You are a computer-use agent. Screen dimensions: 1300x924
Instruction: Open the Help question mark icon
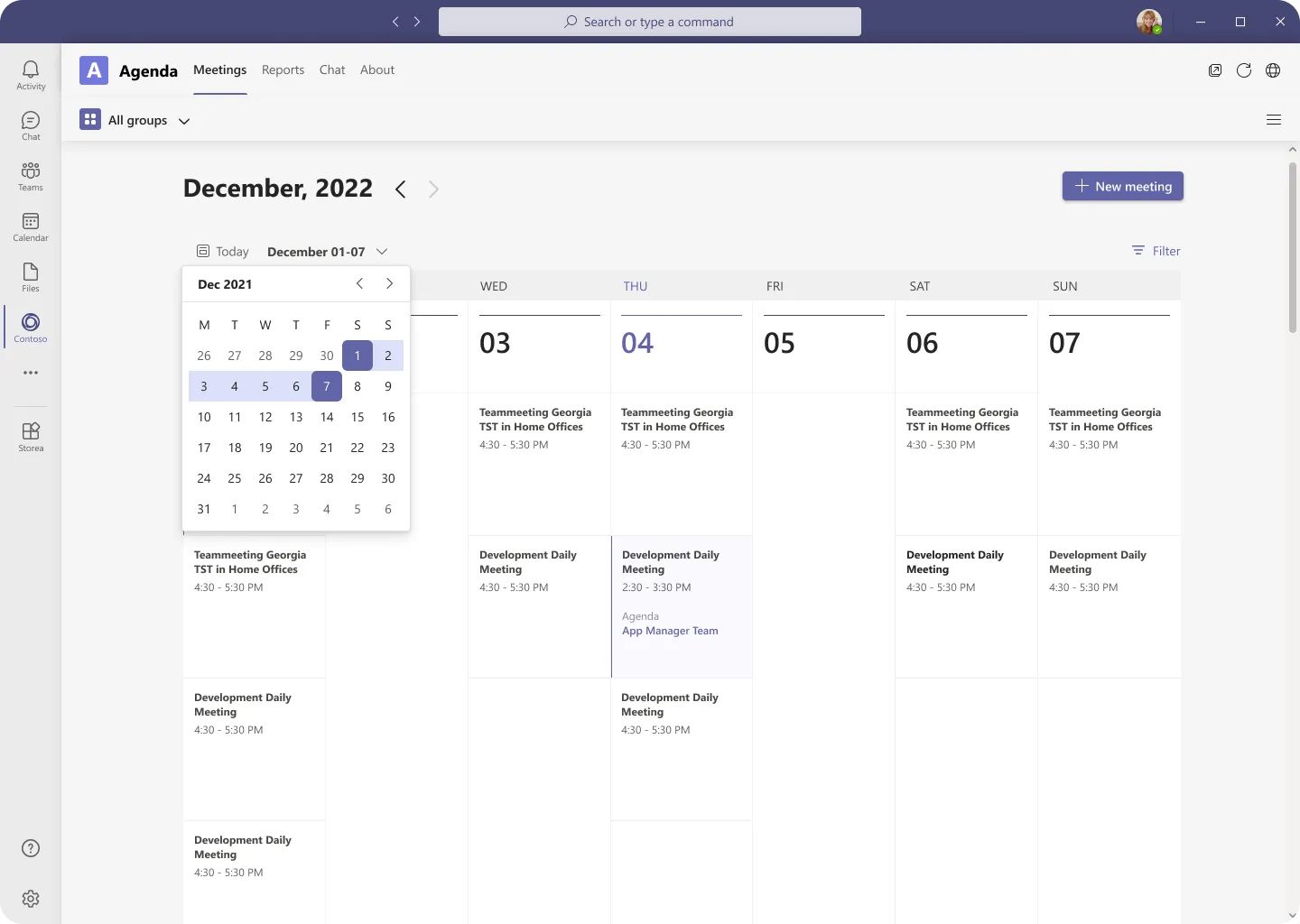pos(31,848)
